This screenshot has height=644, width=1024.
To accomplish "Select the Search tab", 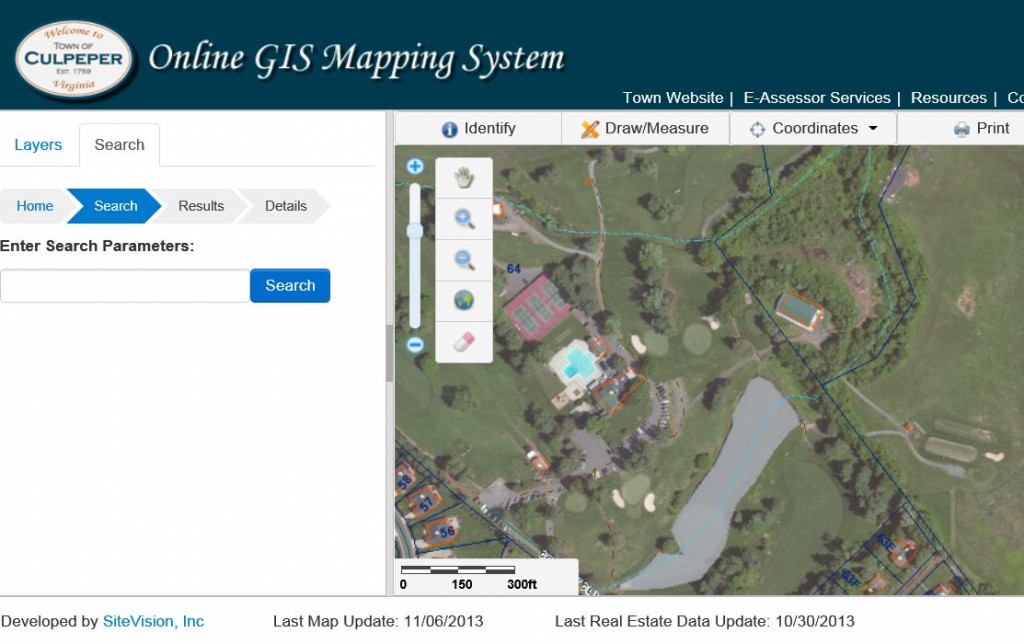I will tap(119, 145).
